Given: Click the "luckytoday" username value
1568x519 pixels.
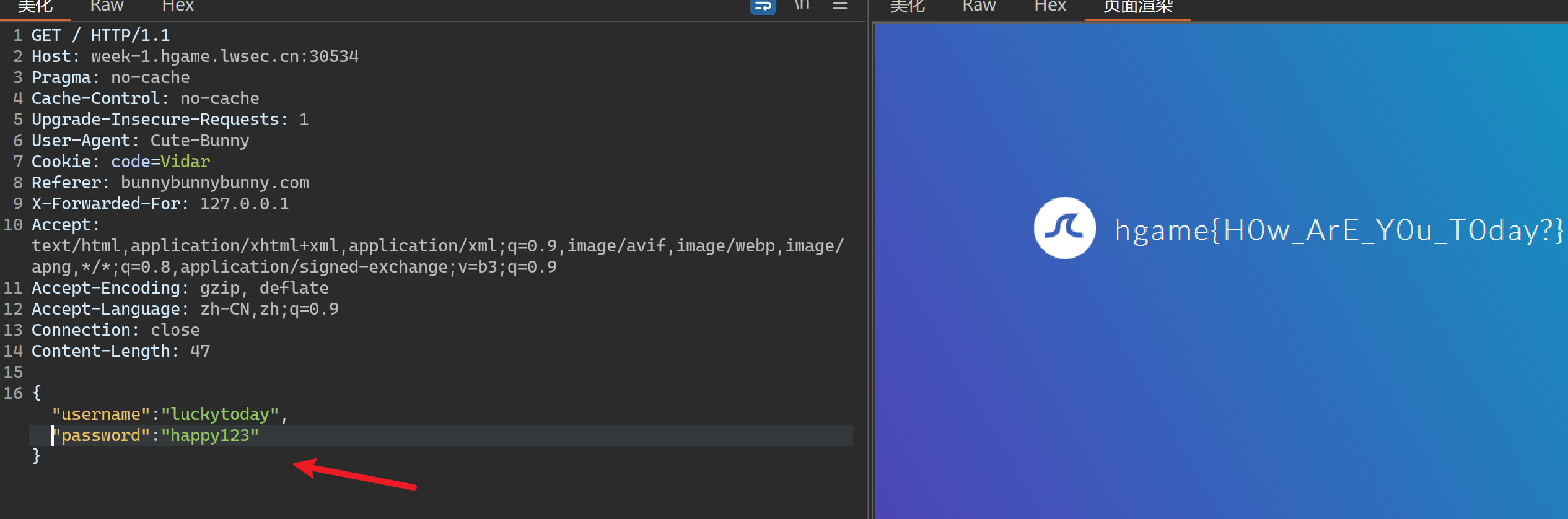Looking at the screenshot, I should coord(220,414).
